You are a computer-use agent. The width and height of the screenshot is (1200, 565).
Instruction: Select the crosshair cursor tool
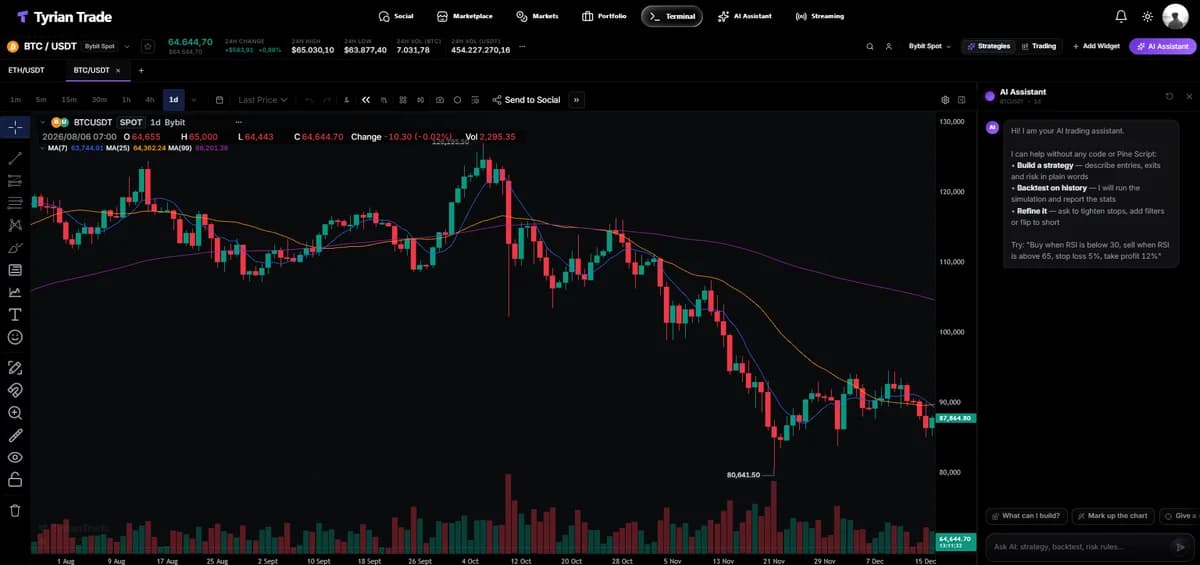15,127
